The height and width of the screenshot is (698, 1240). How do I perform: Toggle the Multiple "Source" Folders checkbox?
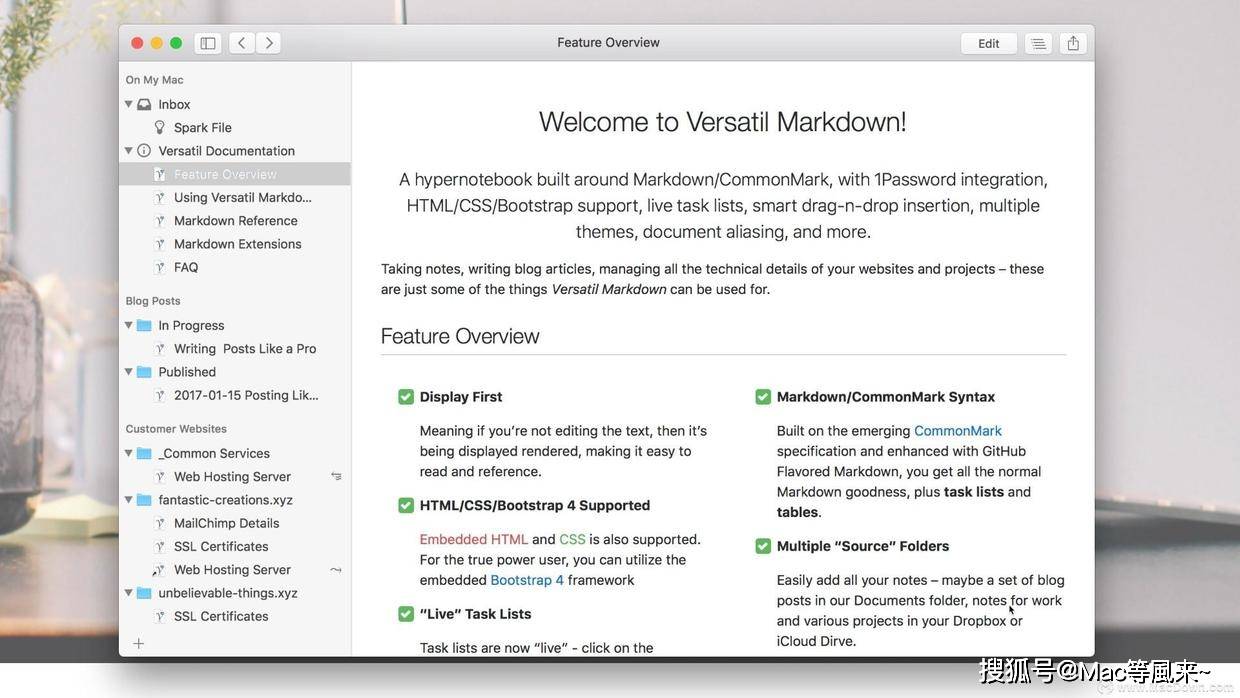(763, 546)
